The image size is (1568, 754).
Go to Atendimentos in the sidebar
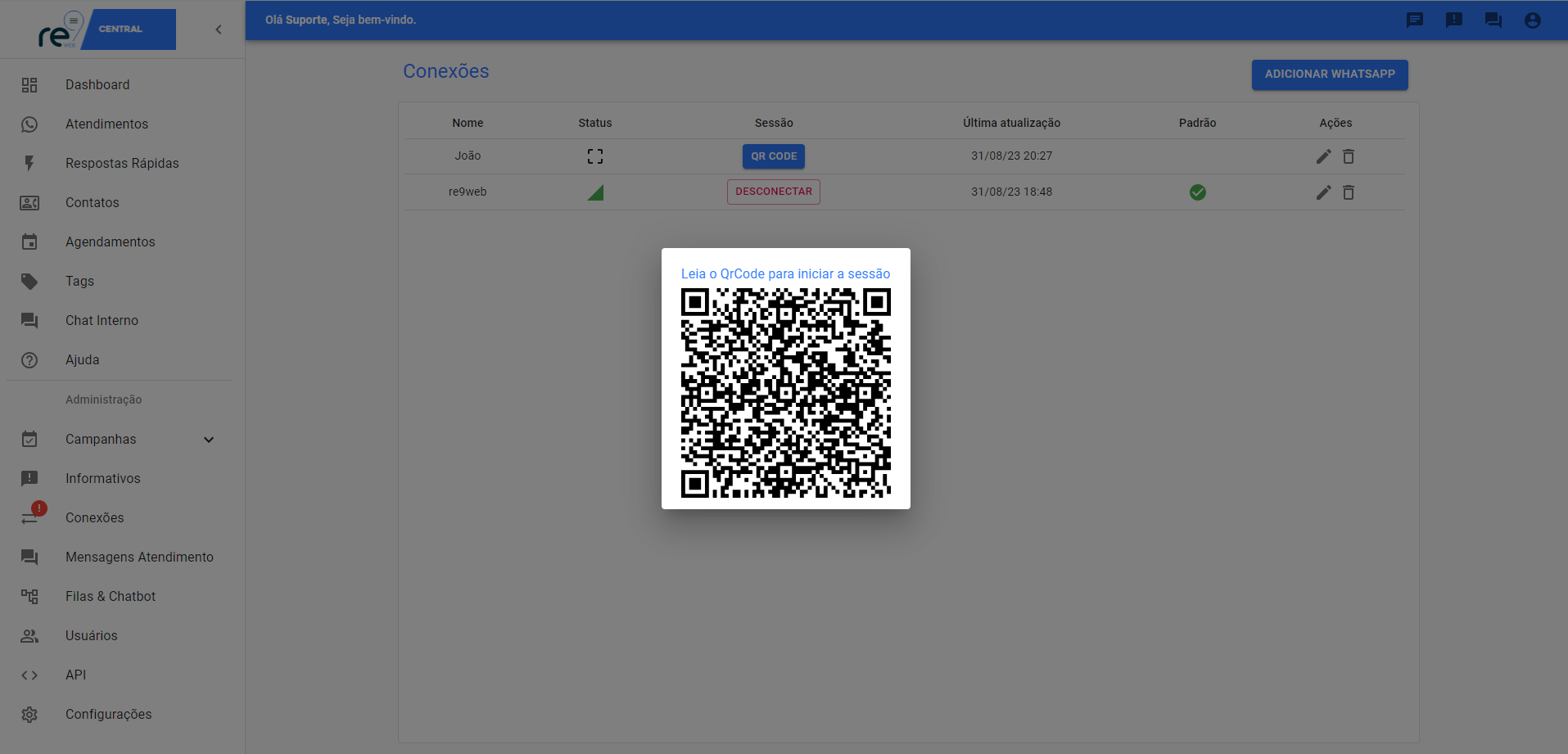(x=123, y=124)
